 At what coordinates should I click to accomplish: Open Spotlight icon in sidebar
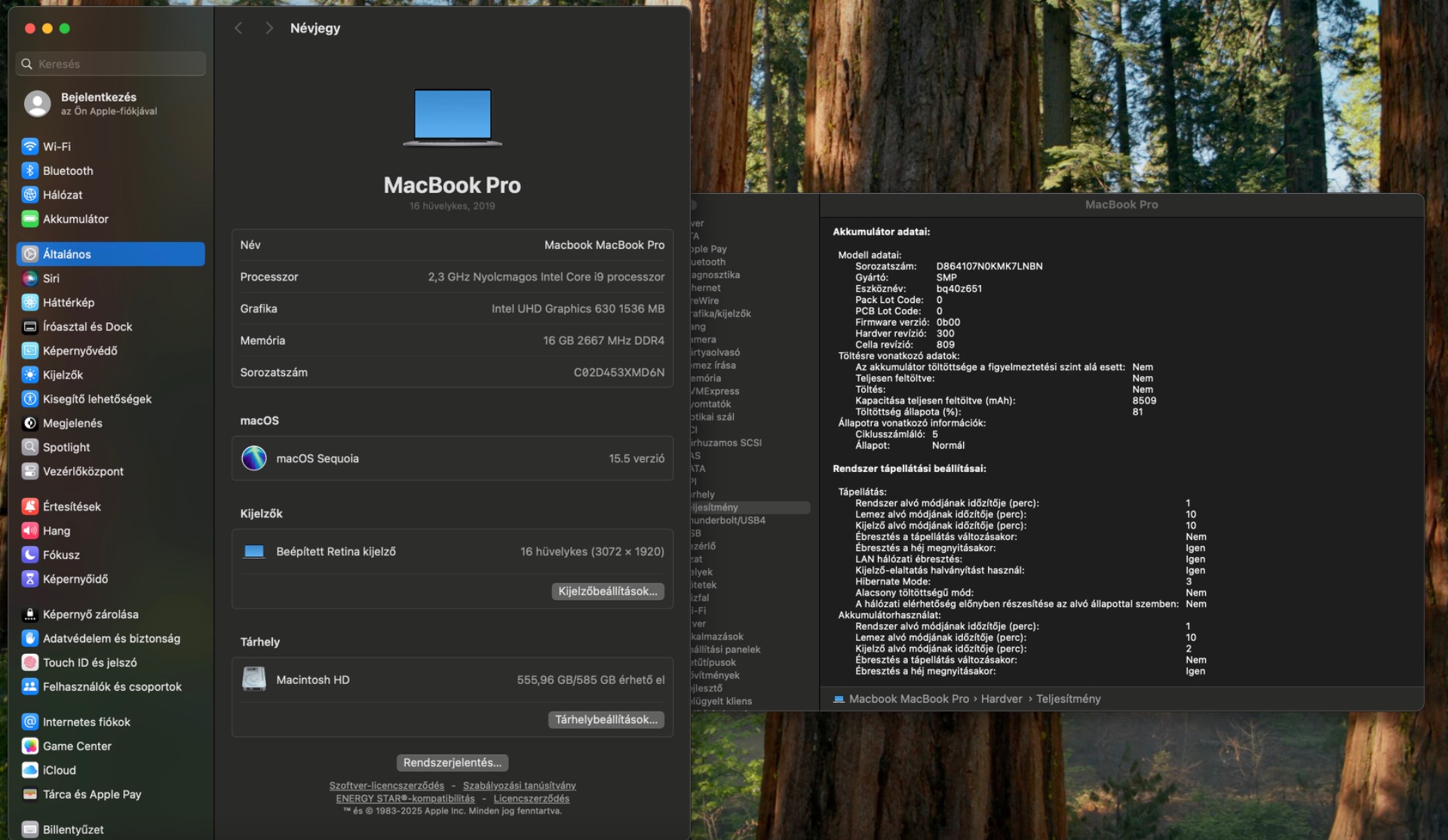tap(30, 447)
